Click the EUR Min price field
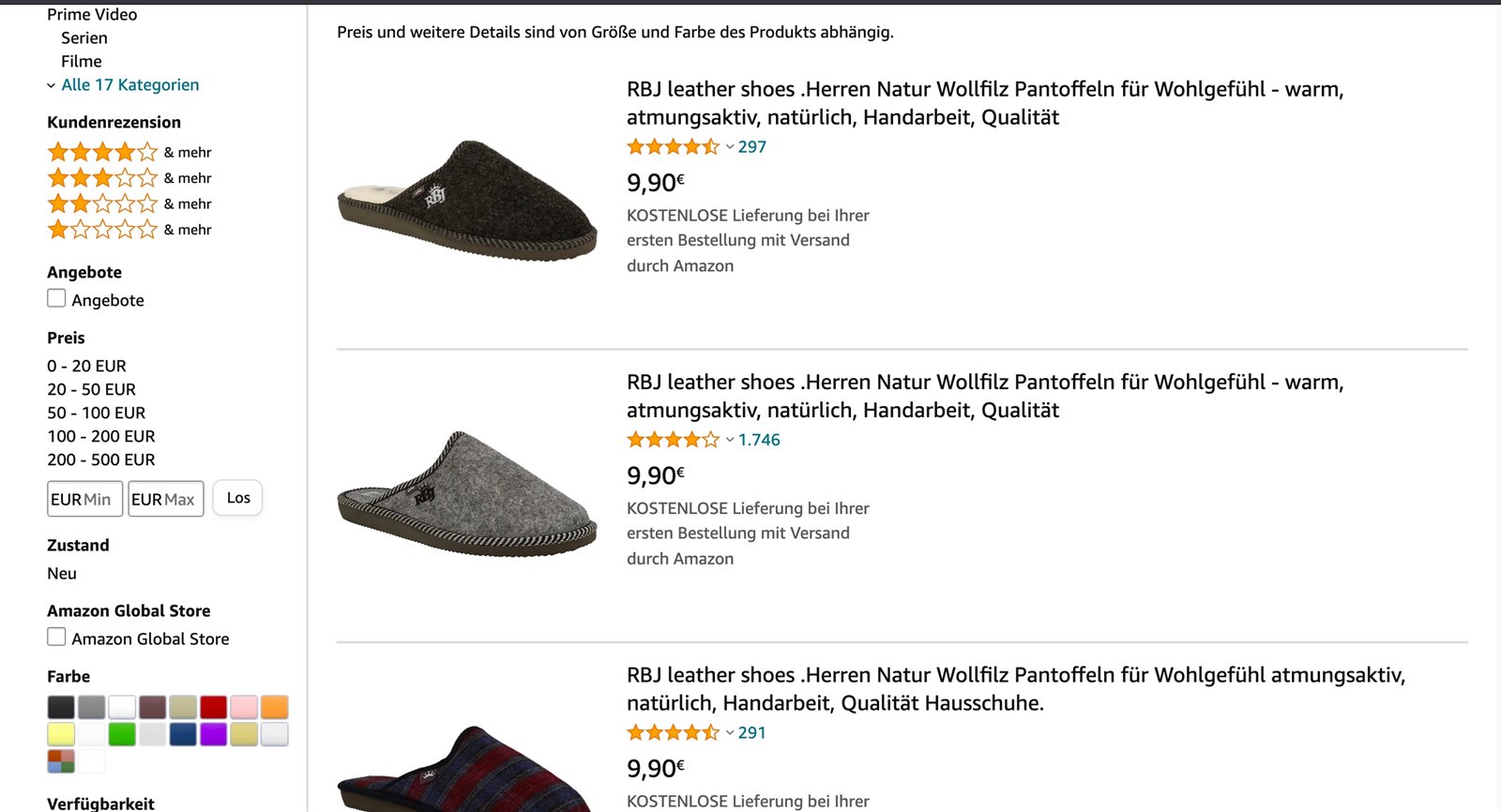The height and width of the screenshot is (812, 1501). [x=84, y=499]
